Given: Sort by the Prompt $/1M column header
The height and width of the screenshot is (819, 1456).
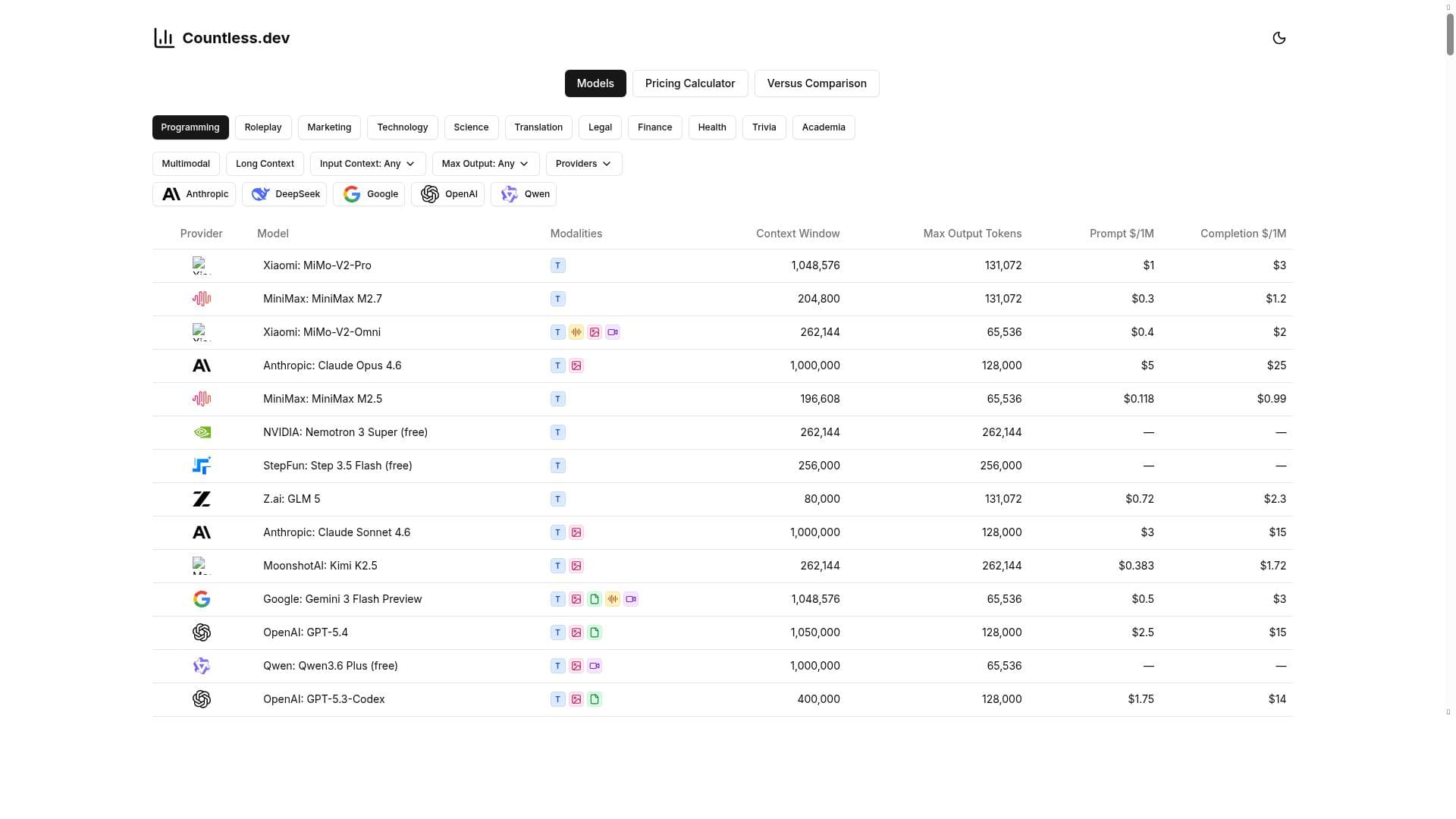Looking at the screenshot, I should [1122, 234].
